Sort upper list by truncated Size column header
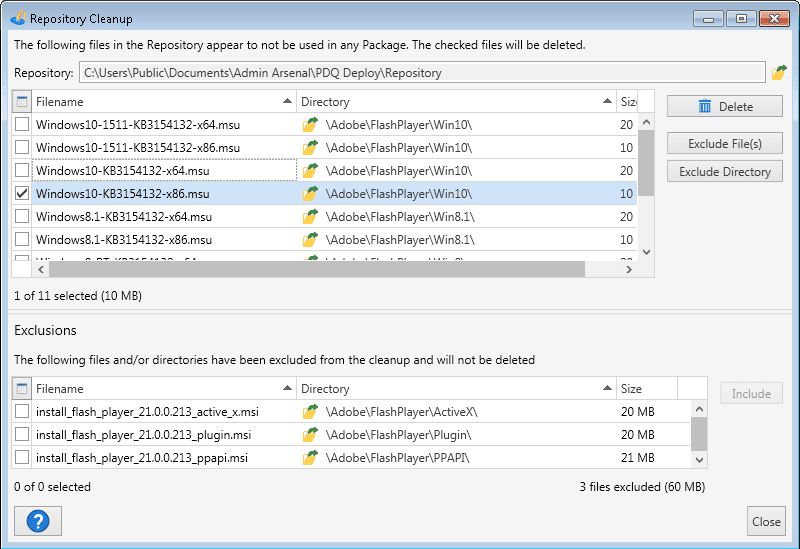 [x=628, y=102]
